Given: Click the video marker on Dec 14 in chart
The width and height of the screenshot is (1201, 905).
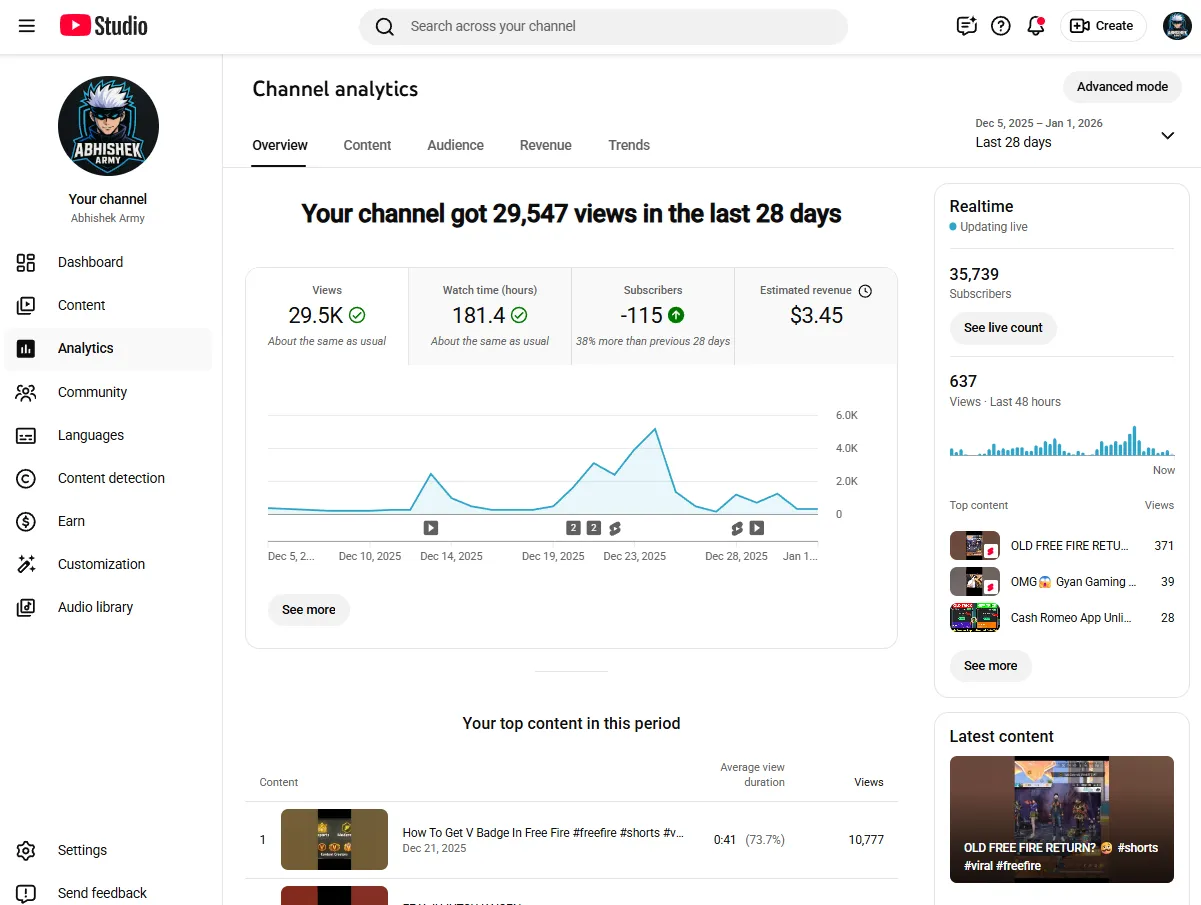Looking at the screenshot, I should [x=430, y=528].
